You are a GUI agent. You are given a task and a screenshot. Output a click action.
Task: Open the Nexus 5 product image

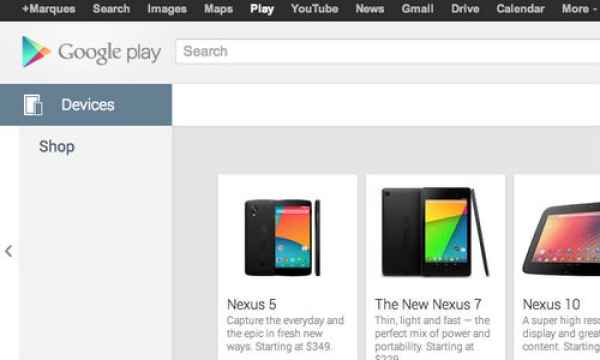[282, 237]
